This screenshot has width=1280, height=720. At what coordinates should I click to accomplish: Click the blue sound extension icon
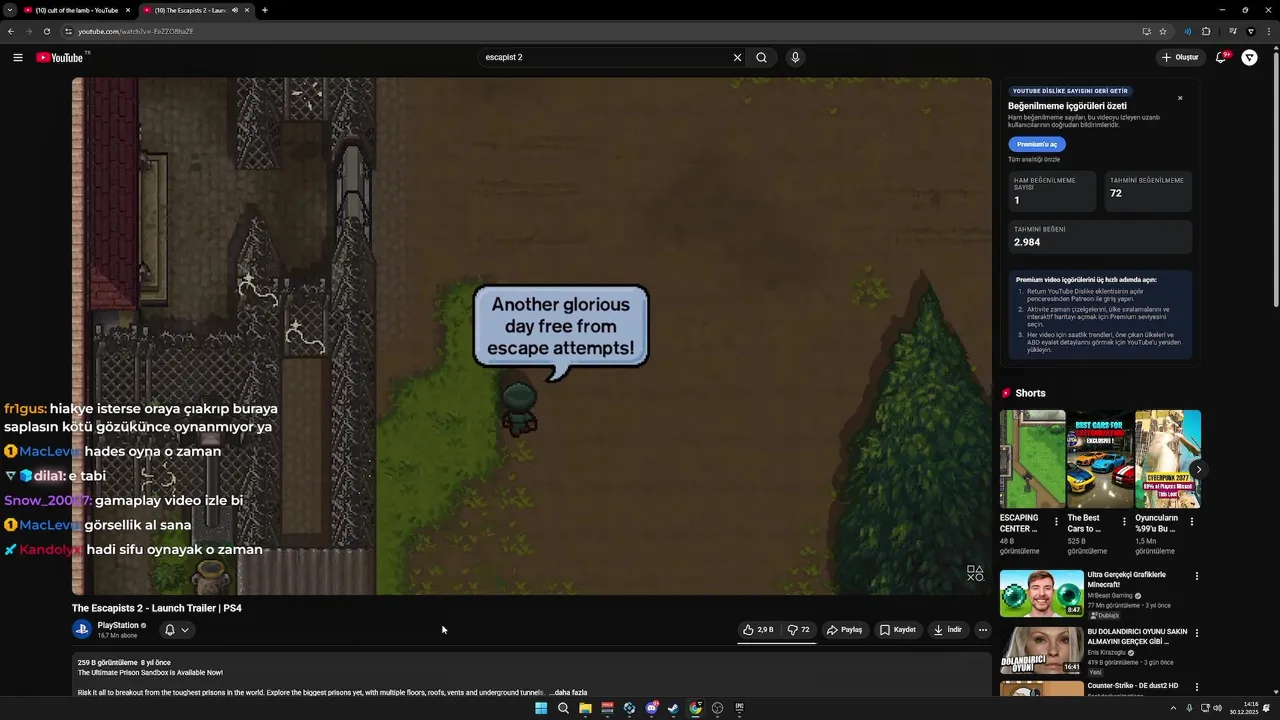pos(1188,31)
